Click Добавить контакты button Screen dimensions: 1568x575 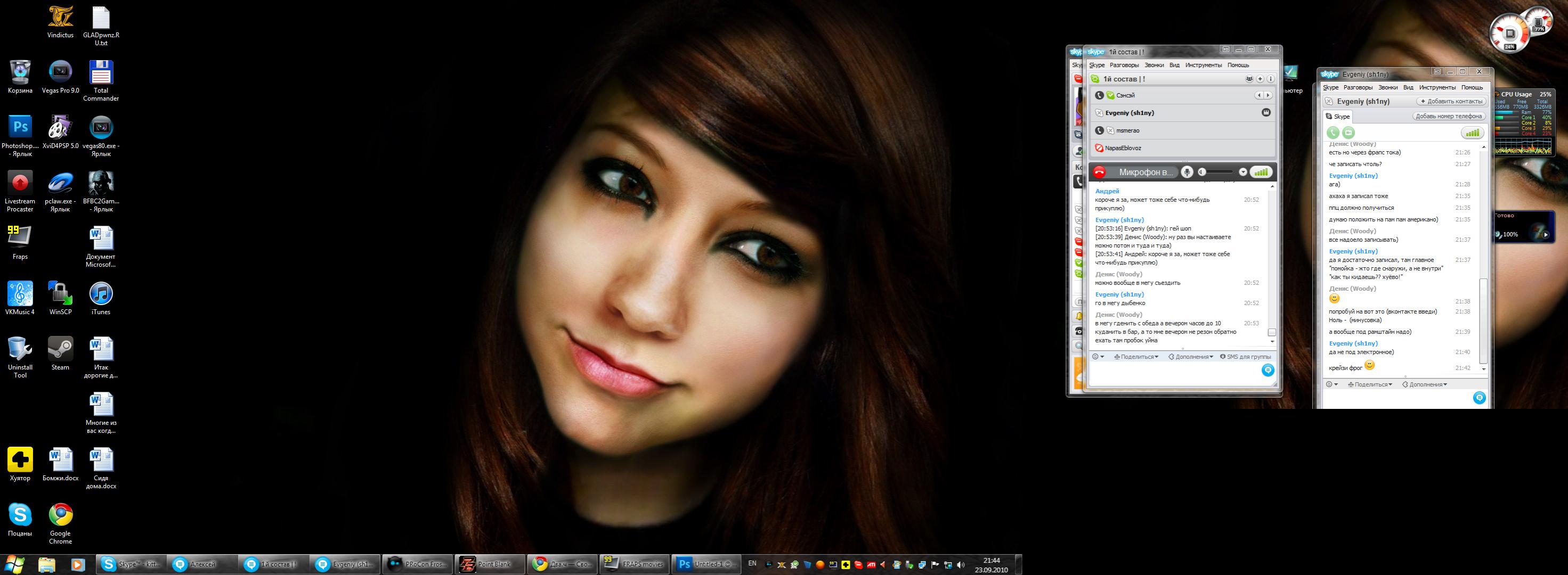(x=1451, y=102)
